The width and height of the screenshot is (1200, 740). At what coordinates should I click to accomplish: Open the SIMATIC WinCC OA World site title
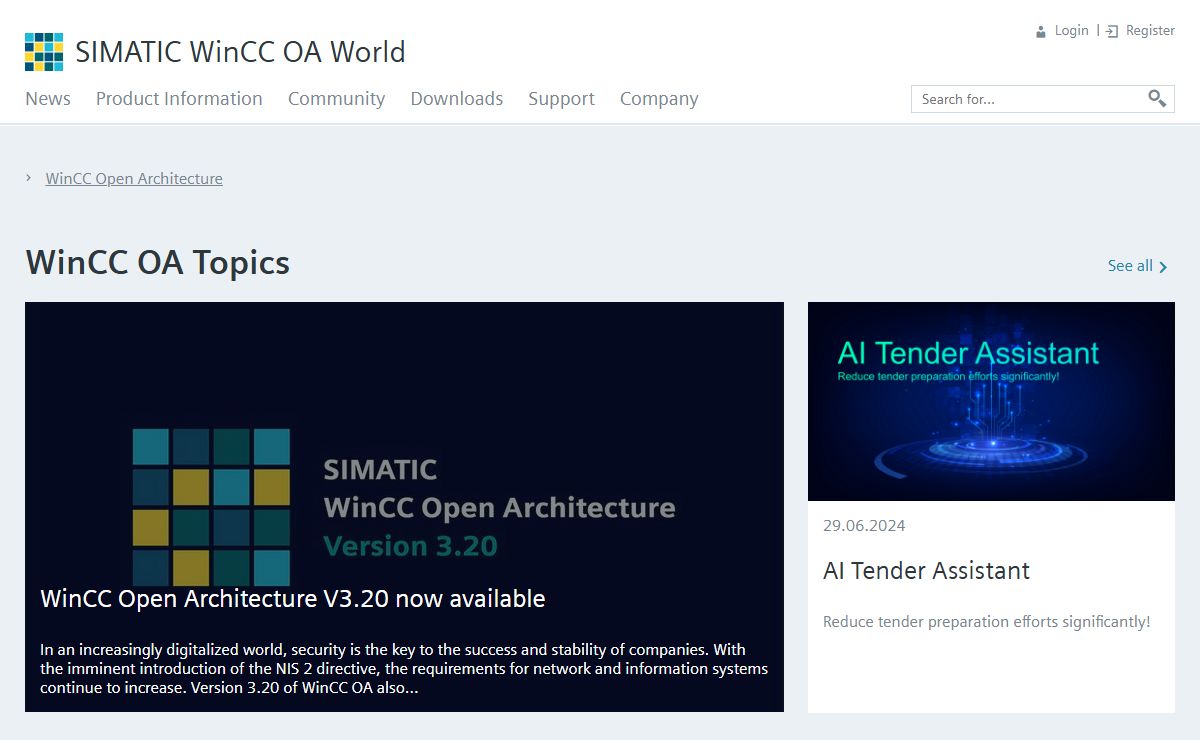[241, 52]
